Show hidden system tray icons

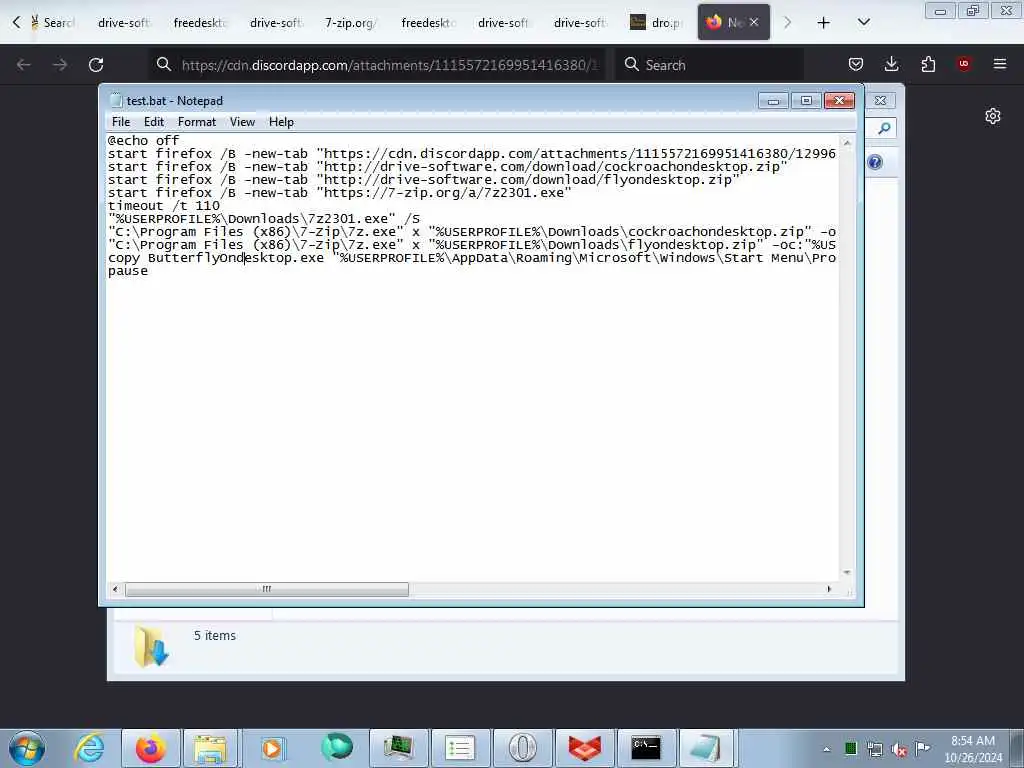click(827, 749)
